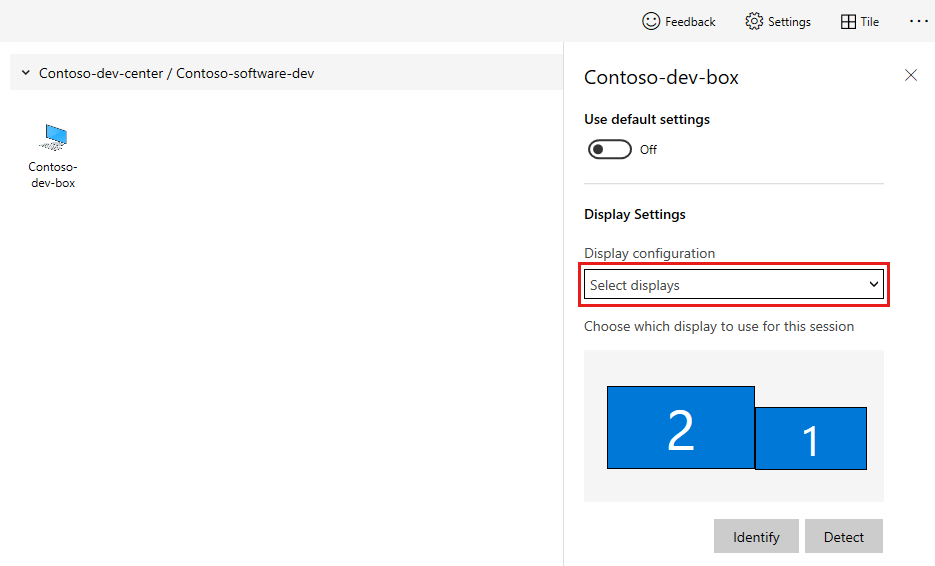Viewport: 935px width, 566px height.
Task: Turn on Use default settings toggle
Action: pyautogui.click(x=609, y=149)
